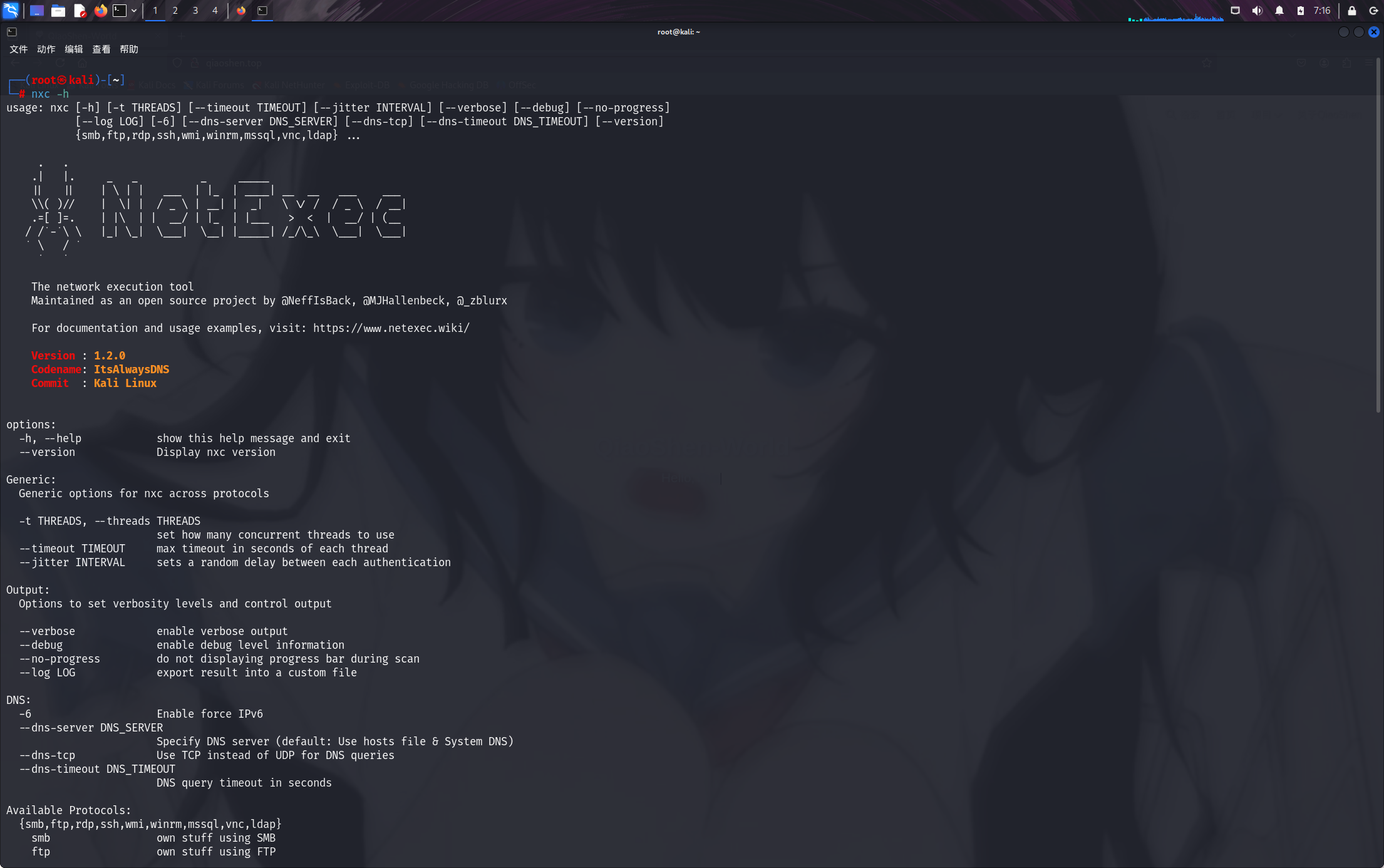Launch Firefox from the panel launcher
The width and height of the screenshot is (1384, 868).
click(x=100, y=11)
